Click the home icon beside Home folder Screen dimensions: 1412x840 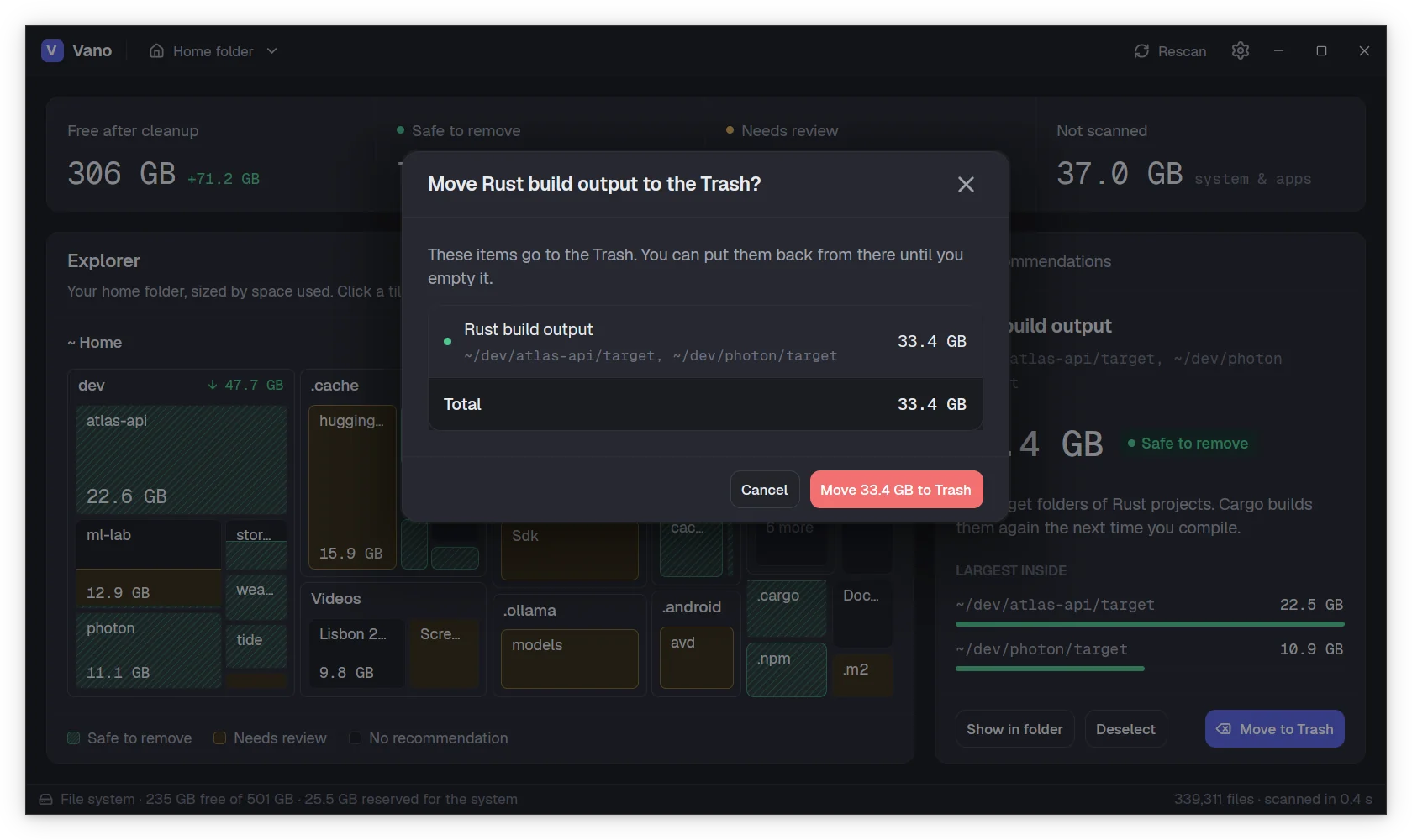(x=156, y=51)
